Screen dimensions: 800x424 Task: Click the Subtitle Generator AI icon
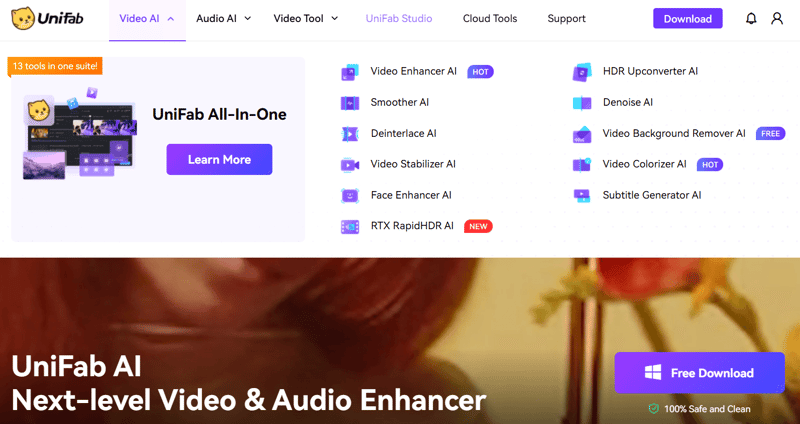582,196
